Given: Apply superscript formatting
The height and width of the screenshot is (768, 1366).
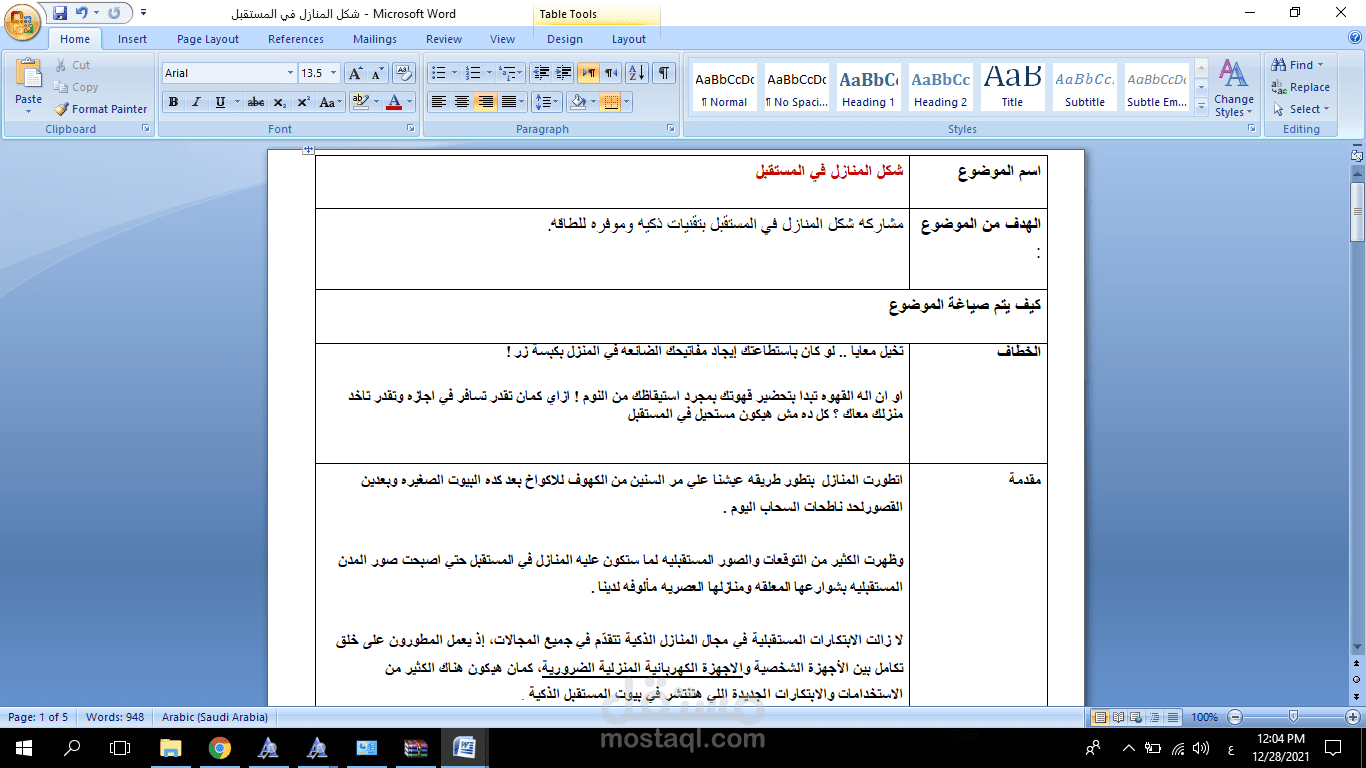Looking at the screenshot, I should [x=302, y=102].
